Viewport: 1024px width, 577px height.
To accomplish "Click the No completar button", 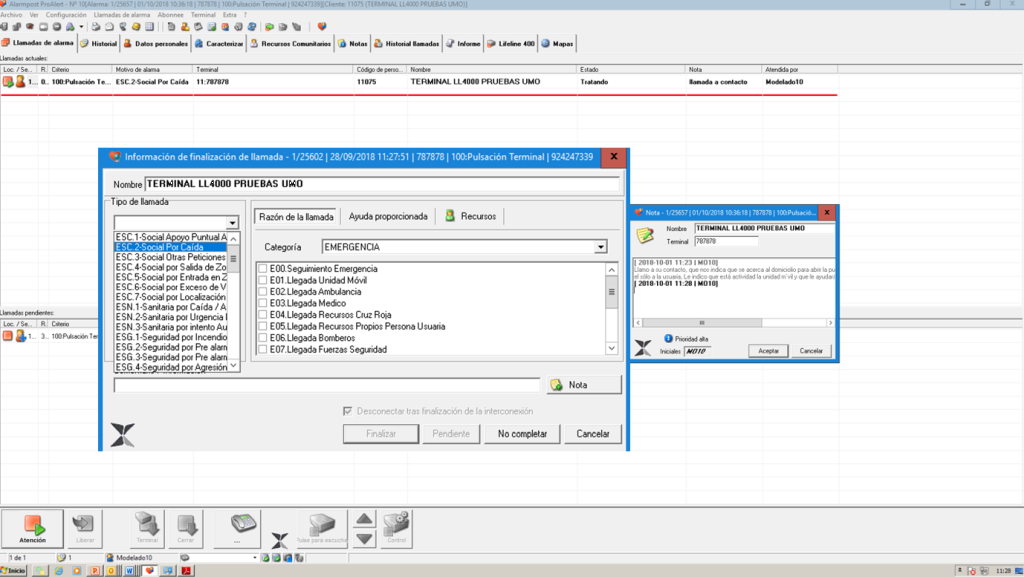I will [x=522, y=434].
